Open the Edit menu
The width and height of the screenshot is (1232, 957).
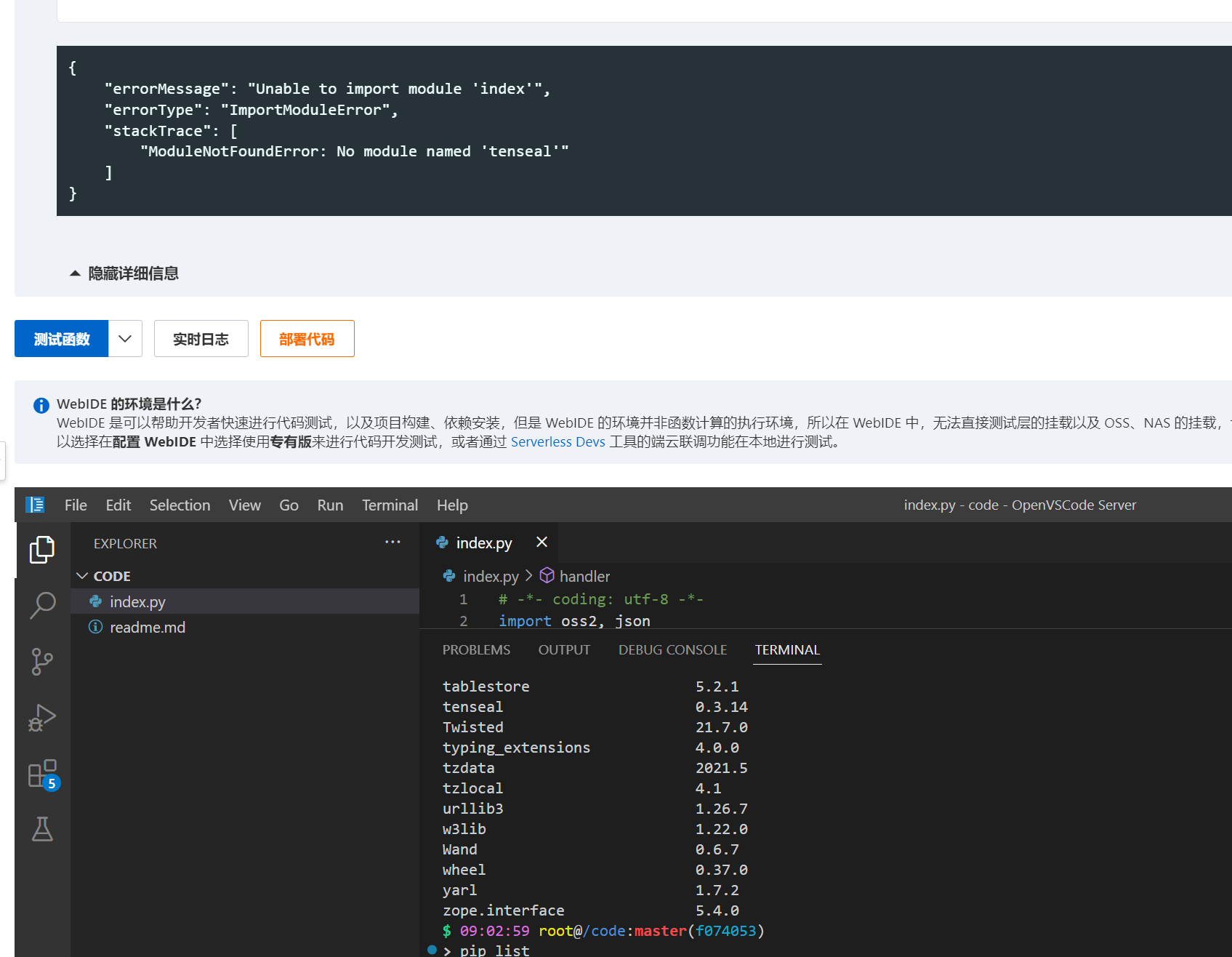[118, 505]
